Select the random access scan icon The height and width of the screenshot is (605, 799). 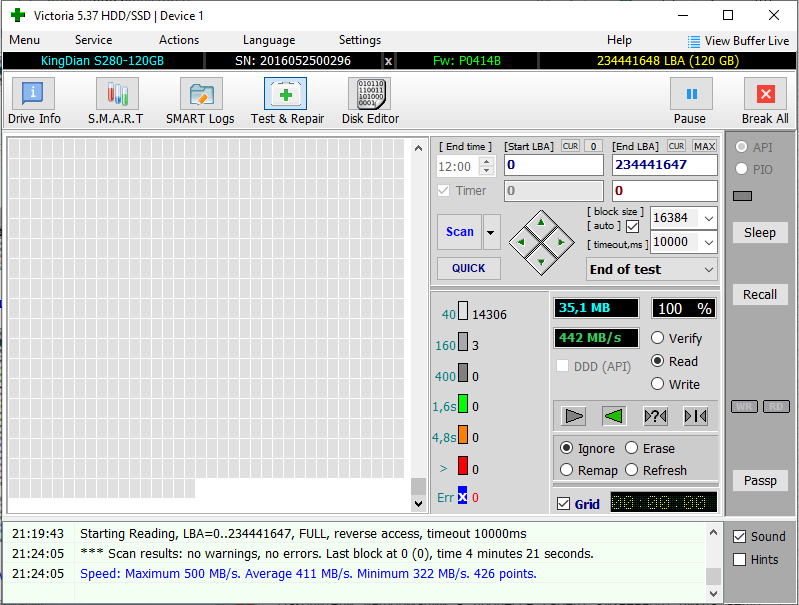coord(655,416)
